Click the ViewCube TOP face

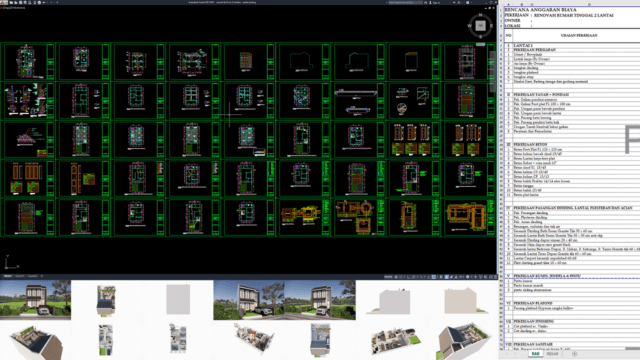[480, 26]
